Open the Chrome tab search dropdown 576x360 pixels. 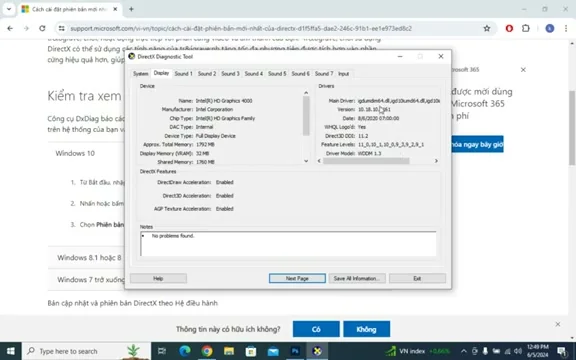[9, 9]
